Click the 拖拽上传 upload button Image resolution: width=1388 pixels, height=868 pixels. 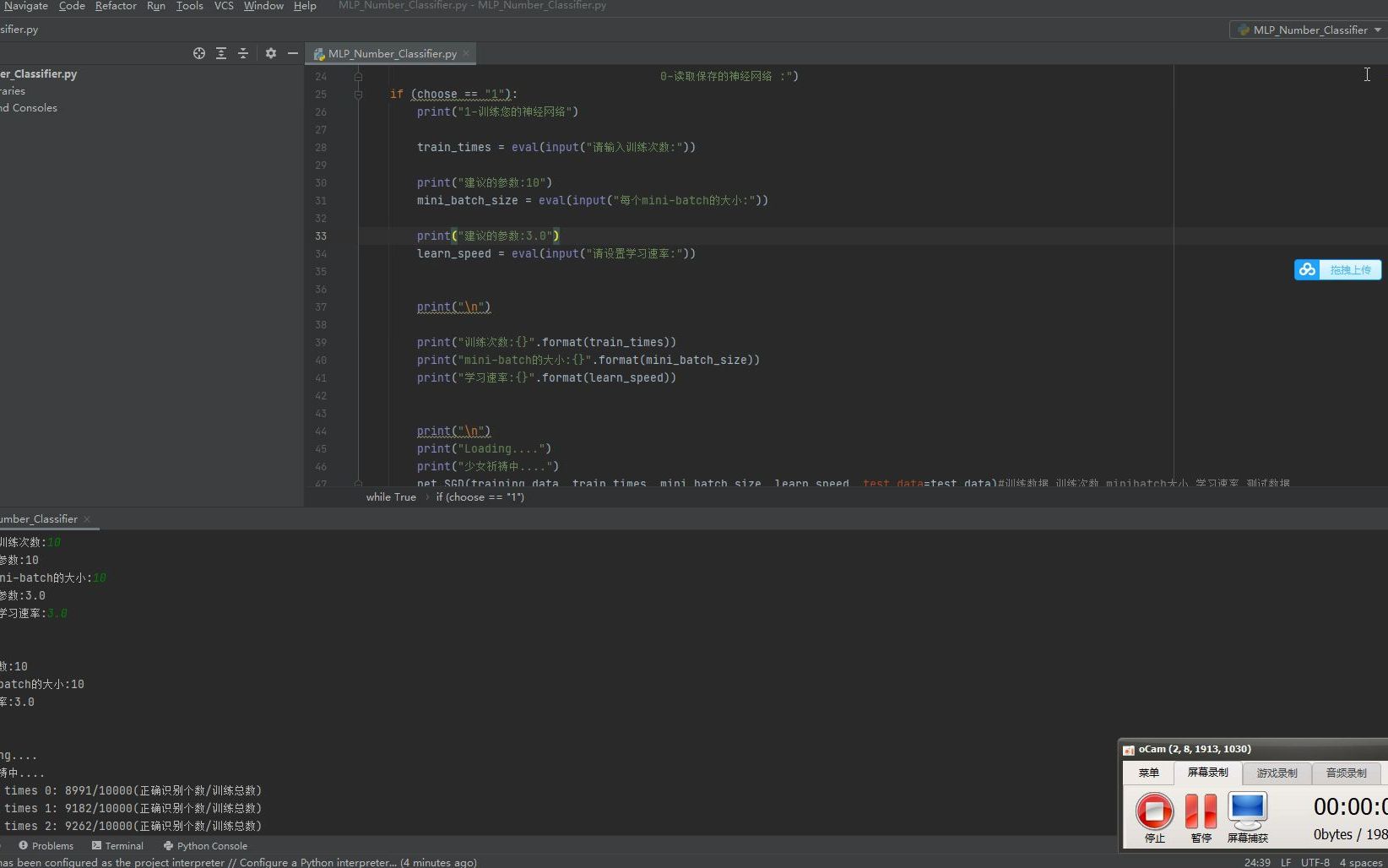point(1336,269)
